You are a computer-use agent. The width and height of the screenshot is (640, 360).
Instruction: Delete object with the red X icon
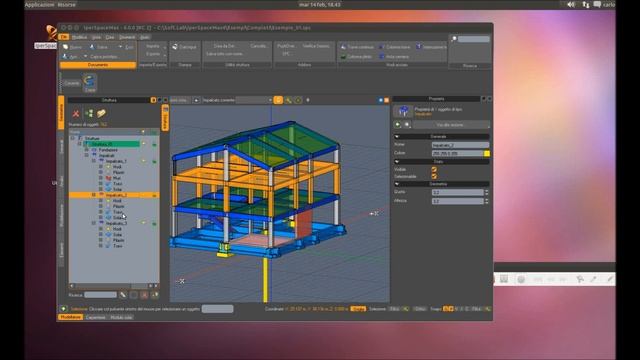(x=76, y=114)
